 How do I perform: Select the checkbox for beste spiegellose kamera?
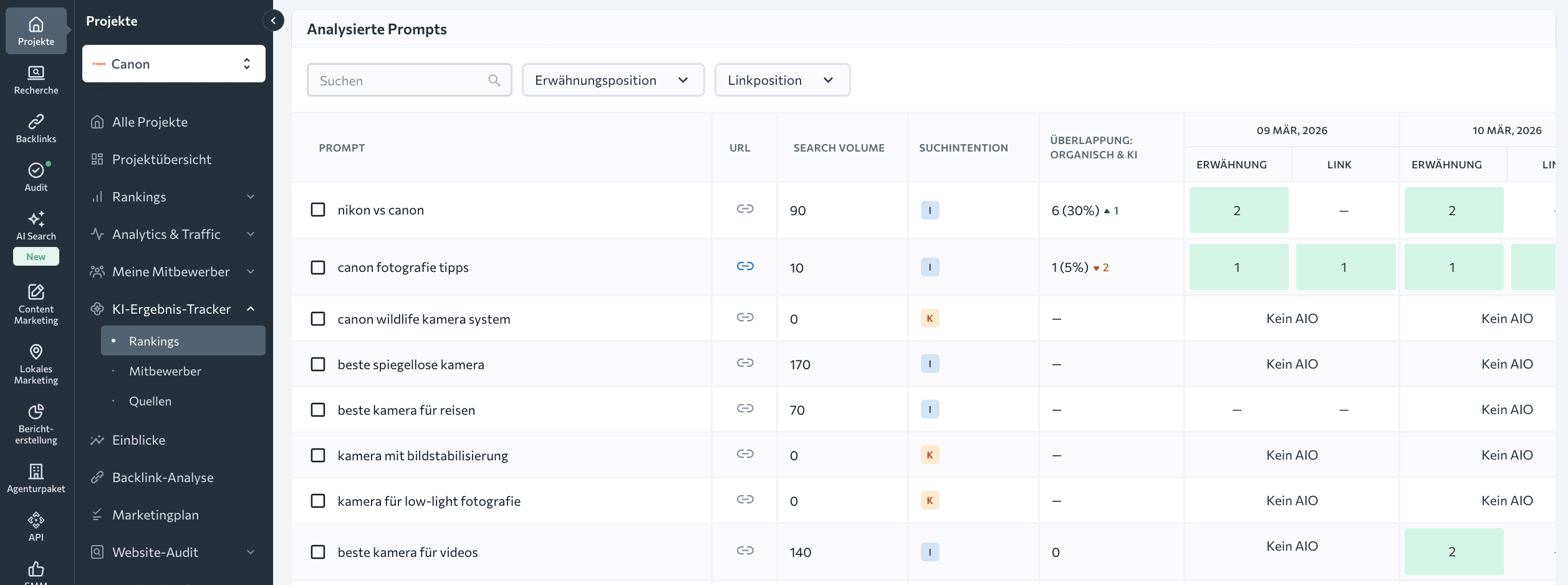tap(319, 364)
